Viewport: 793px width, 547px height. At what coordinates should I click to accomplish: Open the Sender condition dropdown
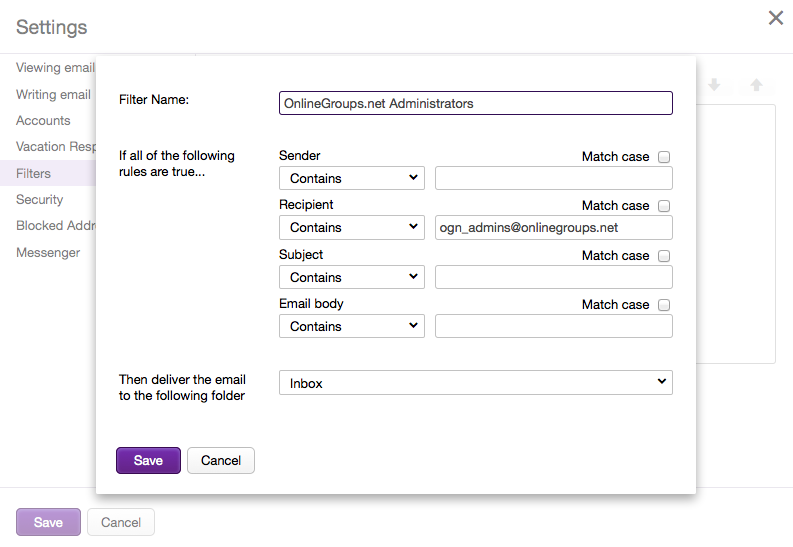351,178
